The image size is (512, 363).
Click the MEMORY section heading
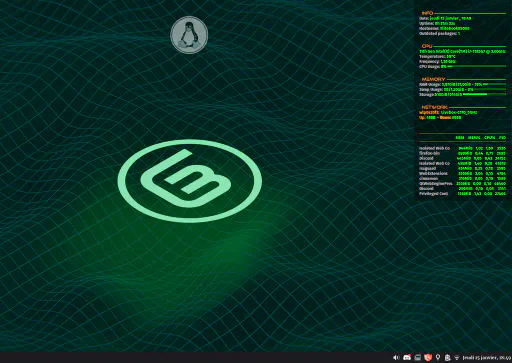[433, 79]
